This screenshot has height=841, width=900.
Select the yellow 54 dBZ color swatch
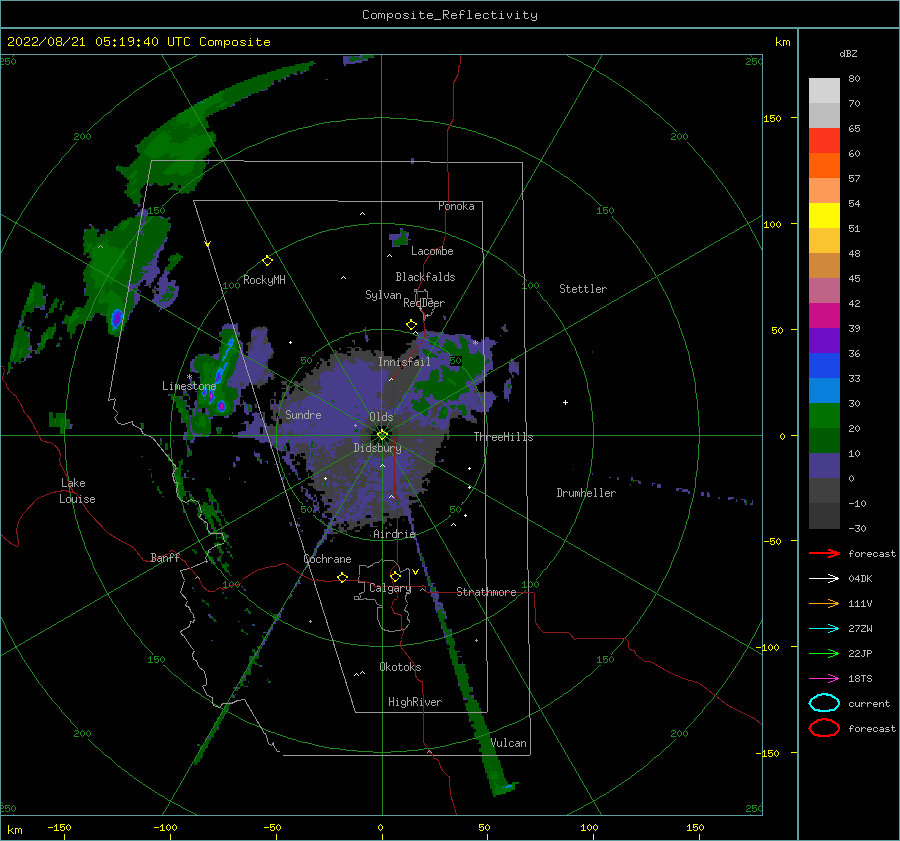pyautogui.click(x=824, y=215)
